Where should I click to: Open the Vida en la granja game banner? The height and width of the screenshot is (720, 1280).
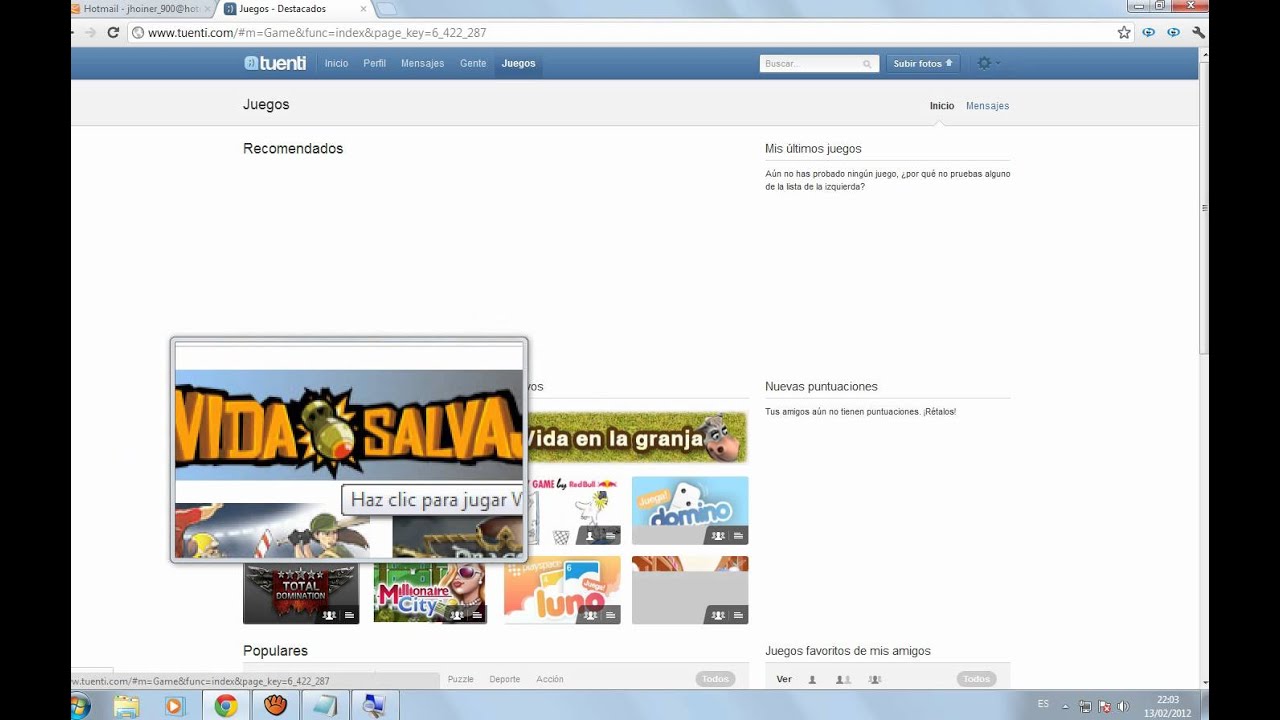(x=637, y=438)
